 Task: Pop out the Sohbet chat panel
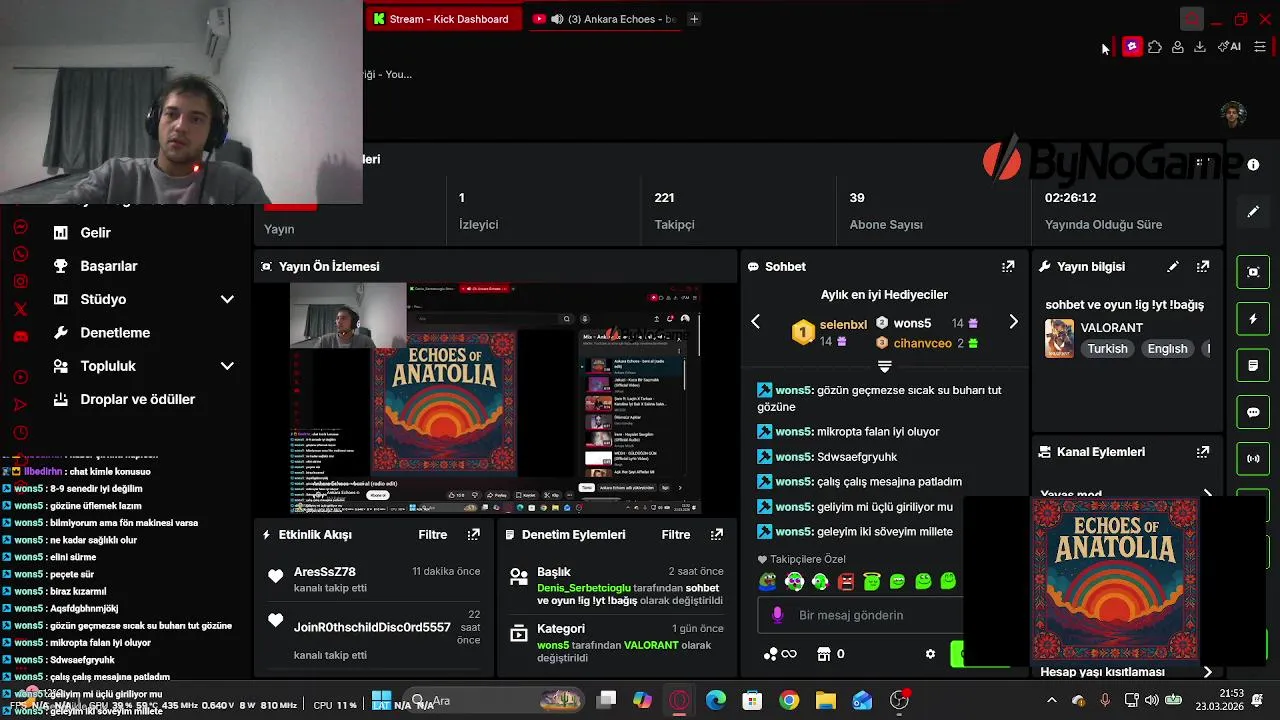[1008, 267]
